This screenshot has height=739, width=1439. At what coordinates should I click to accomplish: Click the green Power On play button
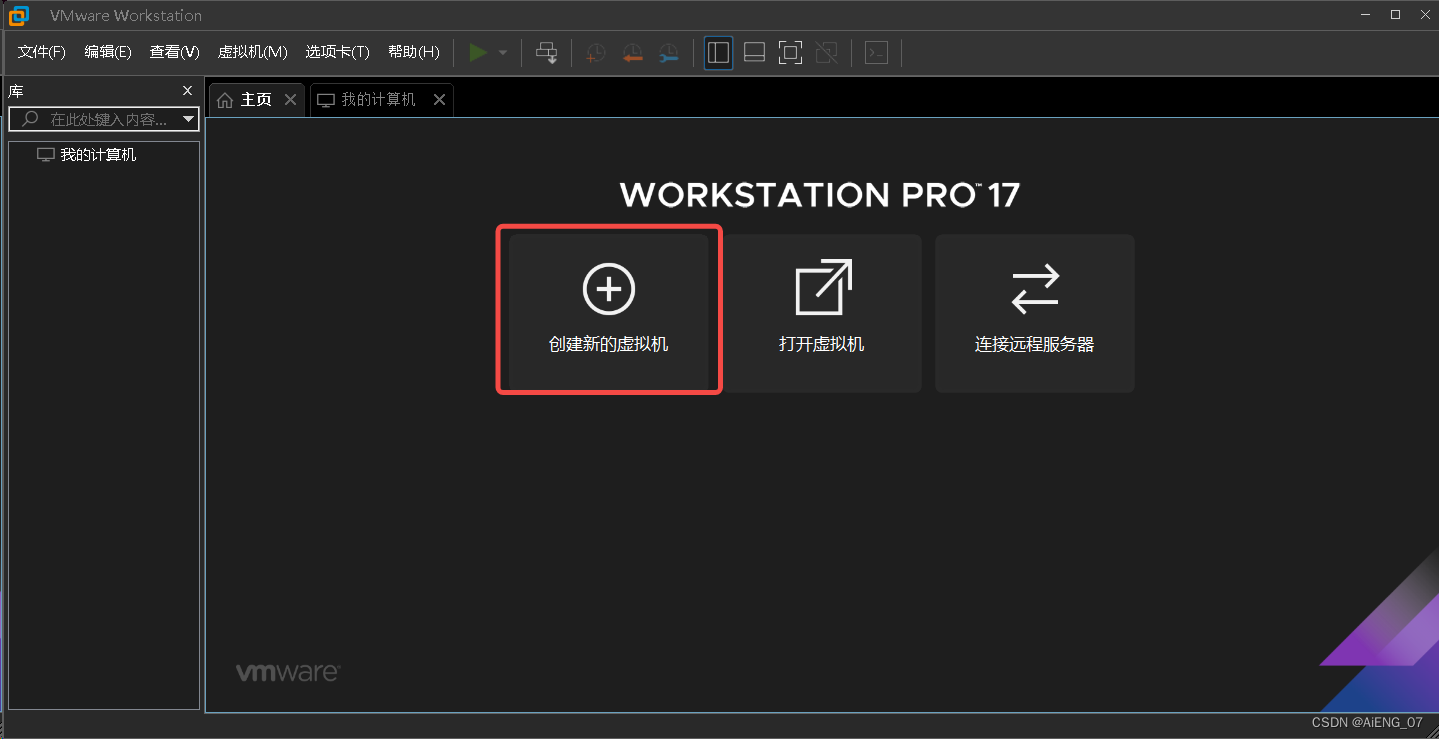point(478,52)
